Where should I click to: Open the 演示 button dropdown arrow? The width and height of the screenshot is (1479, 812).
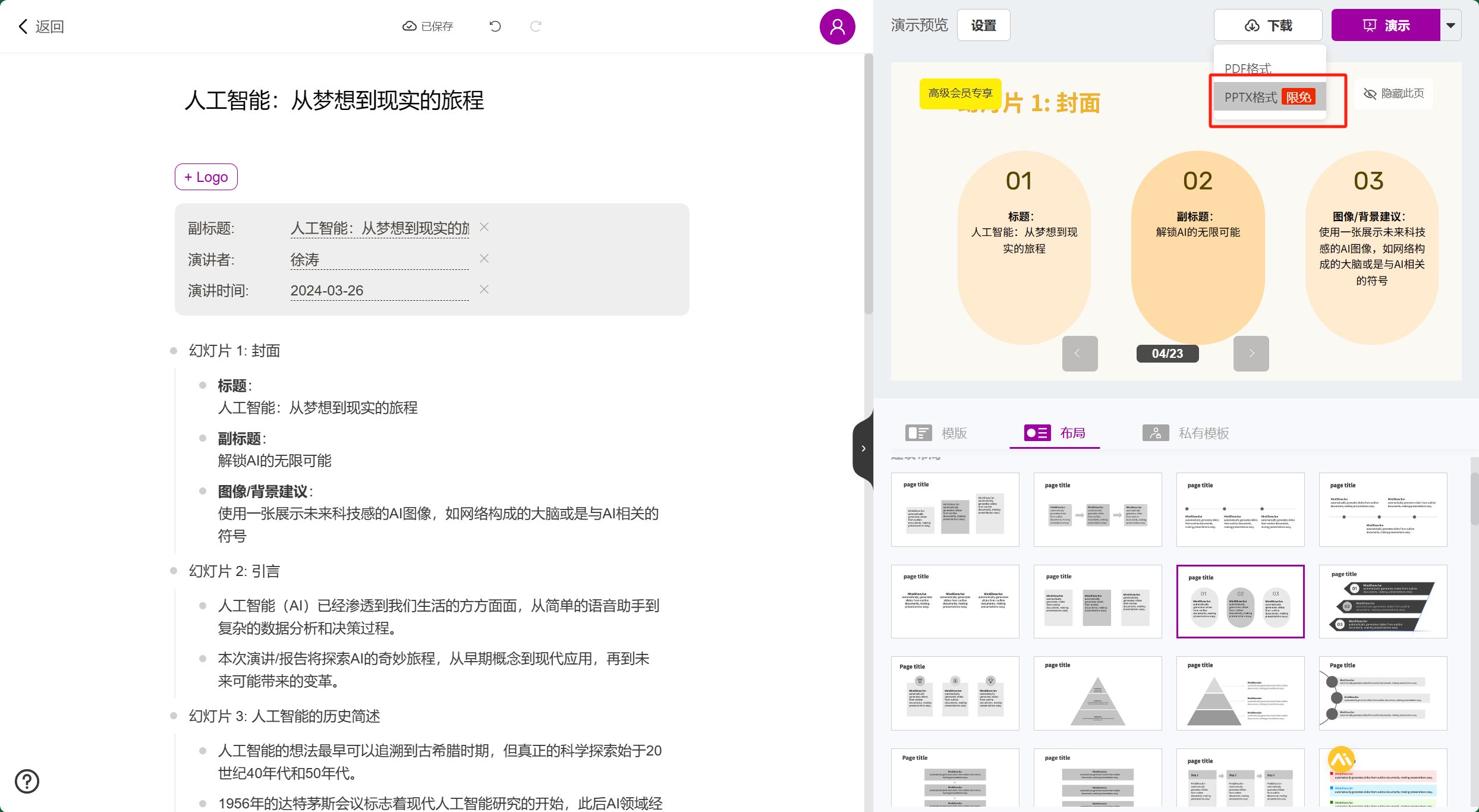[x=1450, y=25]
